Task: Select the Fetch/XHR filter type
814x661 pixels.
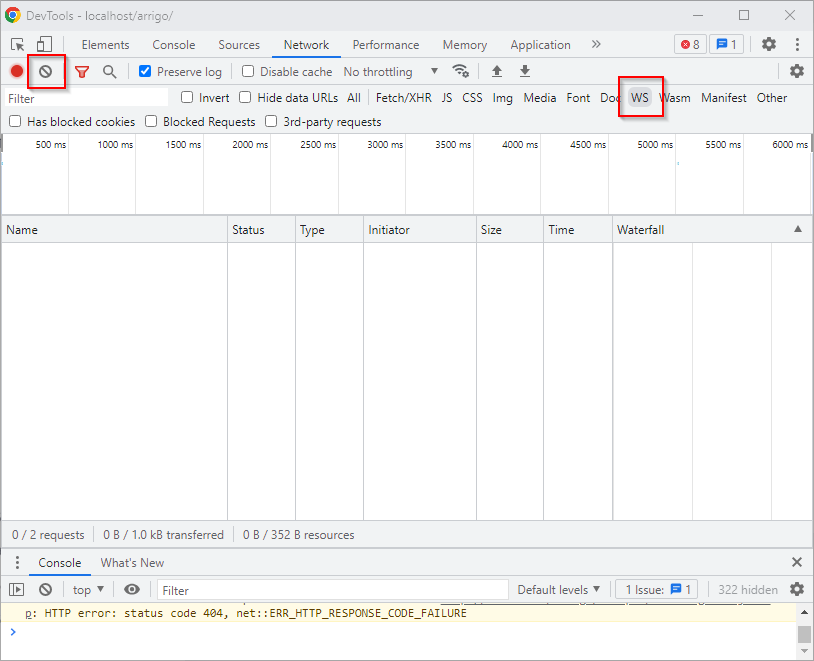Action: [403, 98]
